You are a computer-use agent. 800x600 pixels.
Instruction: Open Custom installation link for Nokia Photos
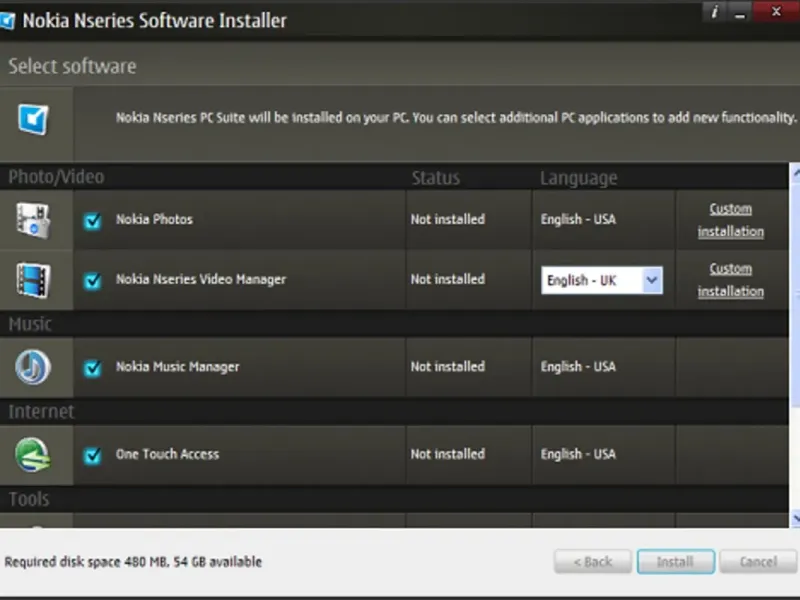(731, 220)
